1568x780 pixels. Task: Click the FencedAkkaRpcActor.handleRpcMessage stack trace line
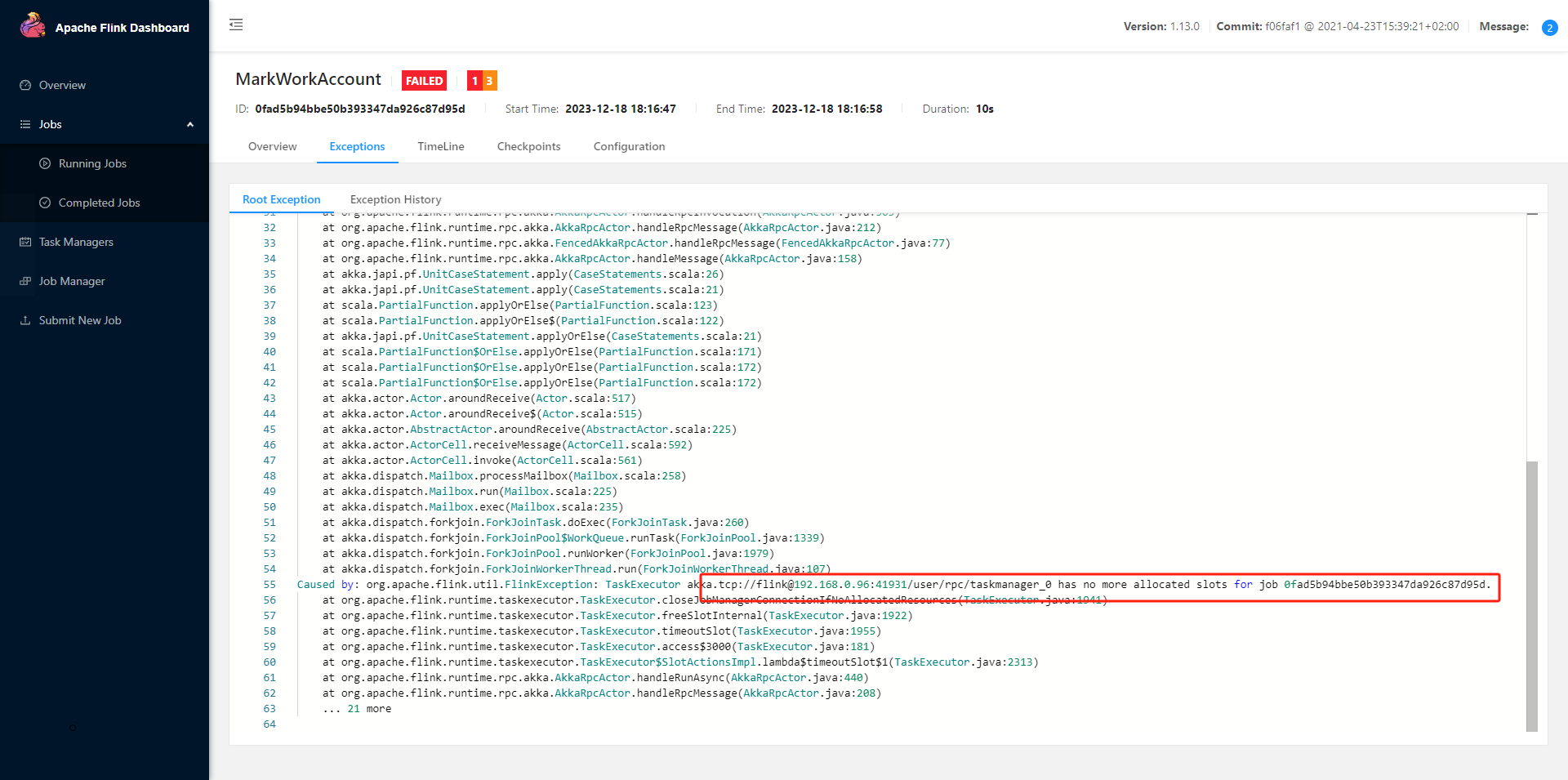636,243
